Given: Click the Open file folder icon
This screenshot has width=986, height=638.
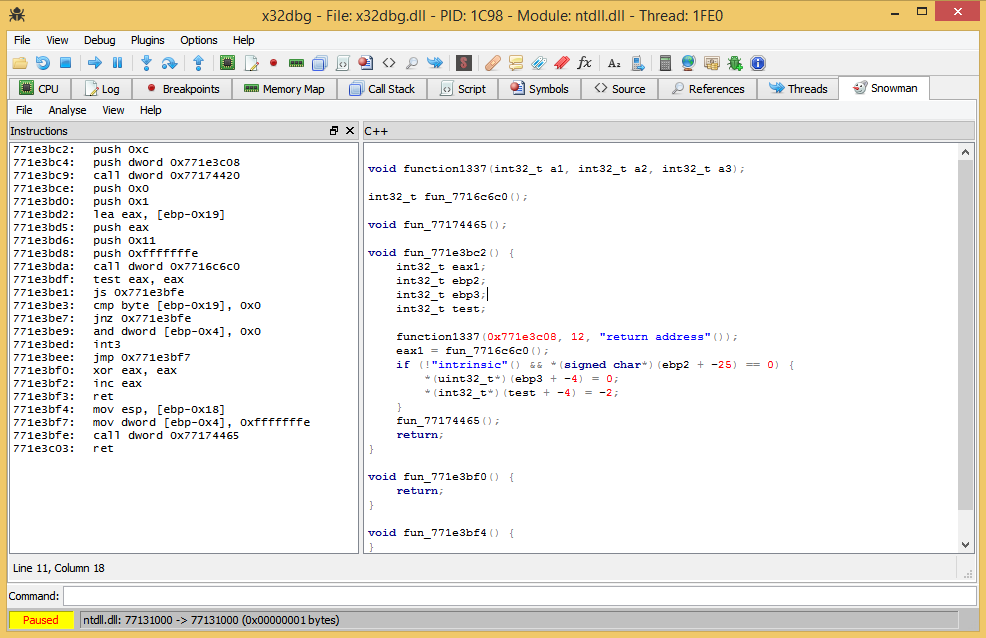Looking at the screenshot, I should [x=20, y=63].
